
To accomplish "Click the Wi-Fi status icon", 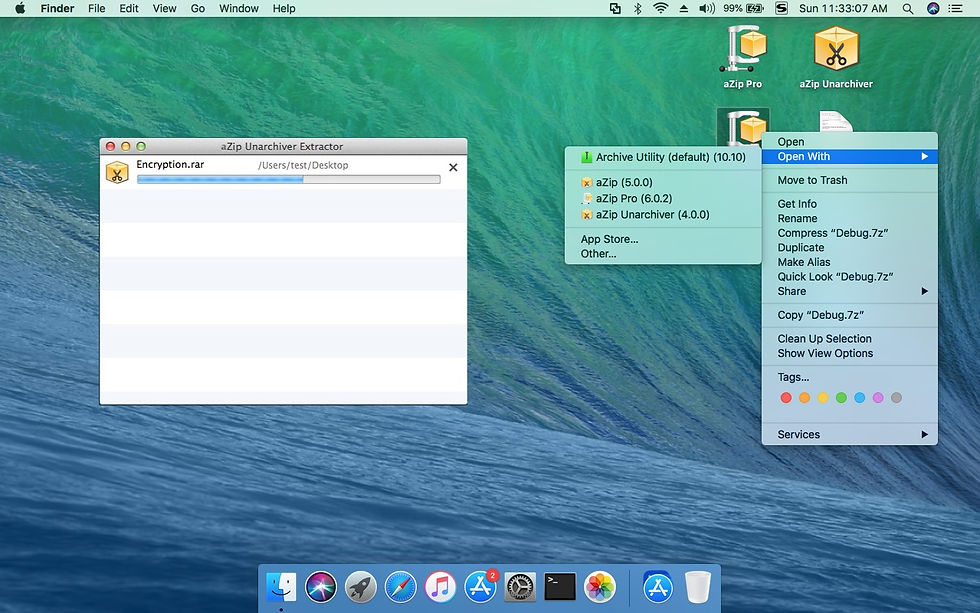I will point(660,8).
